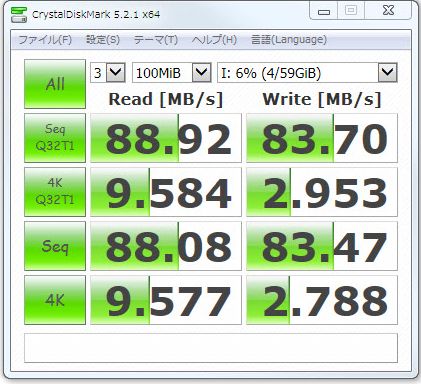
Task: Open the 設定(S) menu
Action: (x=103, y=40)
